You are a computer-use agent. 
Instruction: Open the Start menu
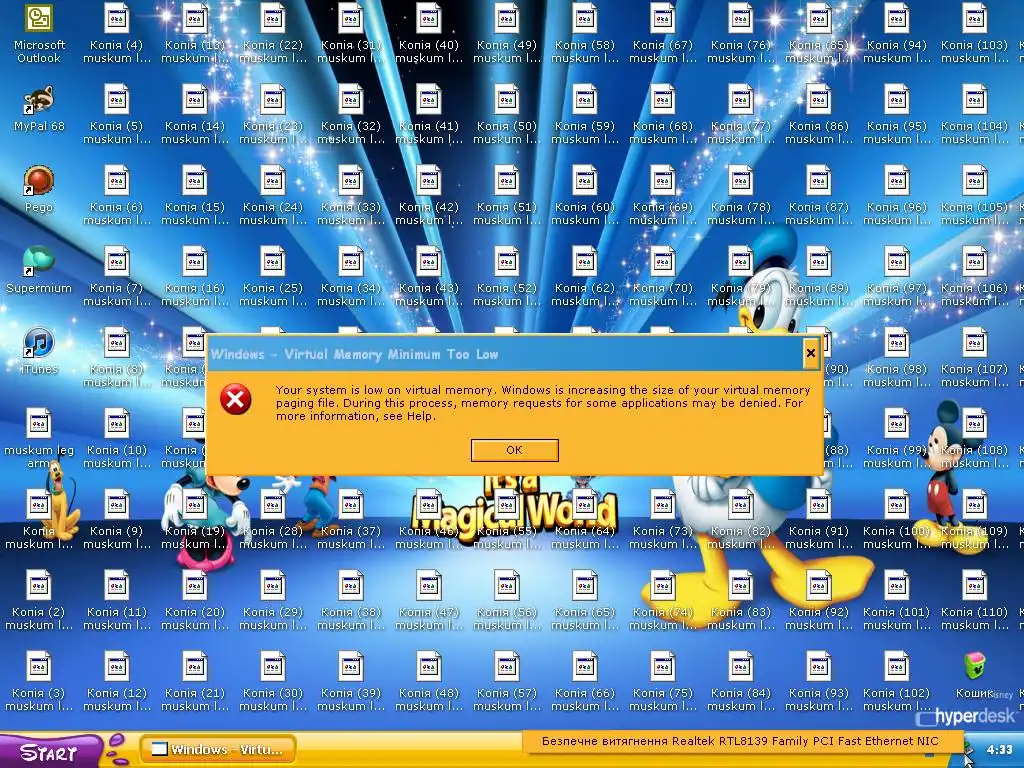49,752
